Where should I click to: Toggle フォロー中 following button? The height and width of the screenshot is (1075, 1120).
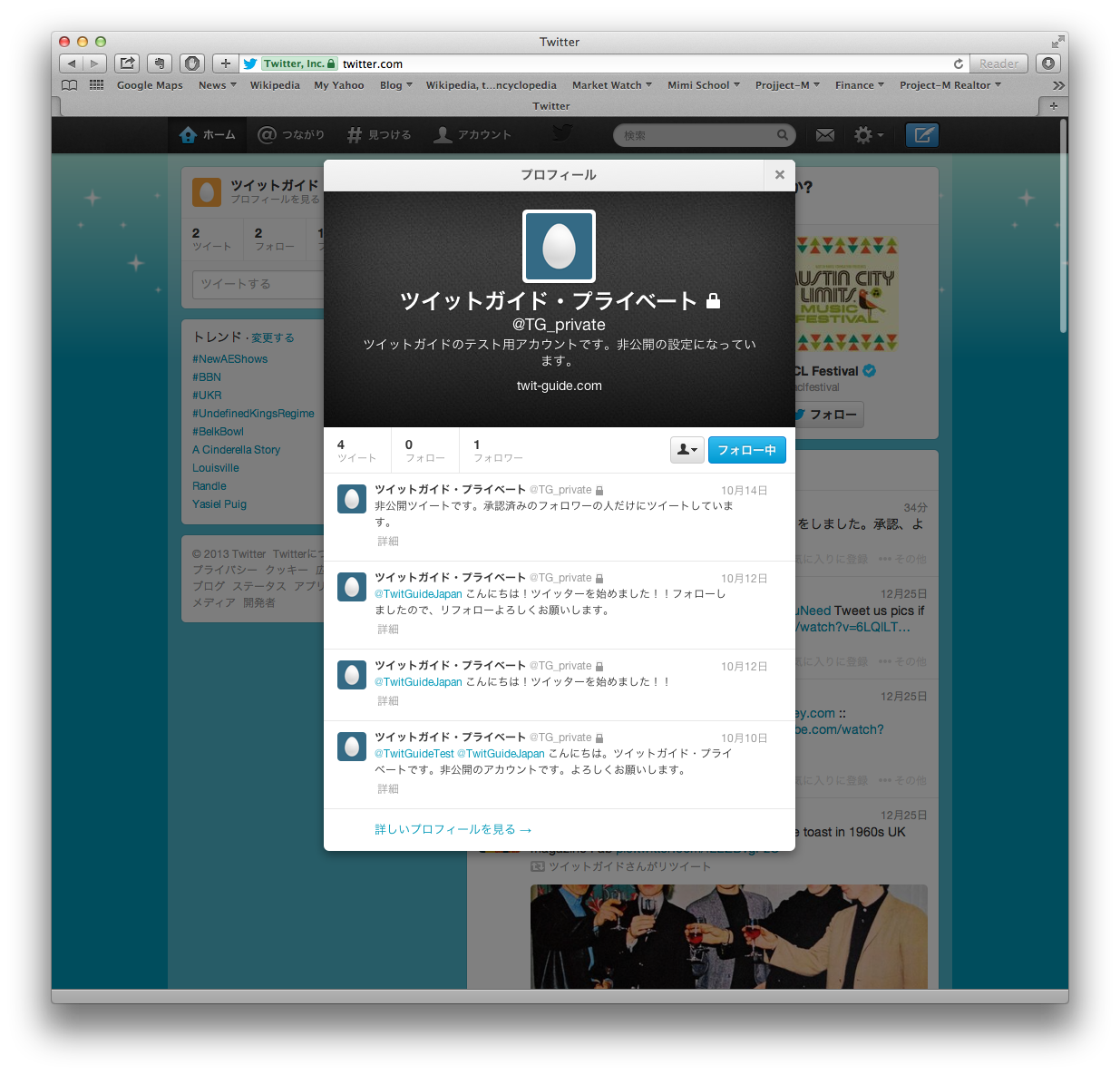click(x=746, y=450)
